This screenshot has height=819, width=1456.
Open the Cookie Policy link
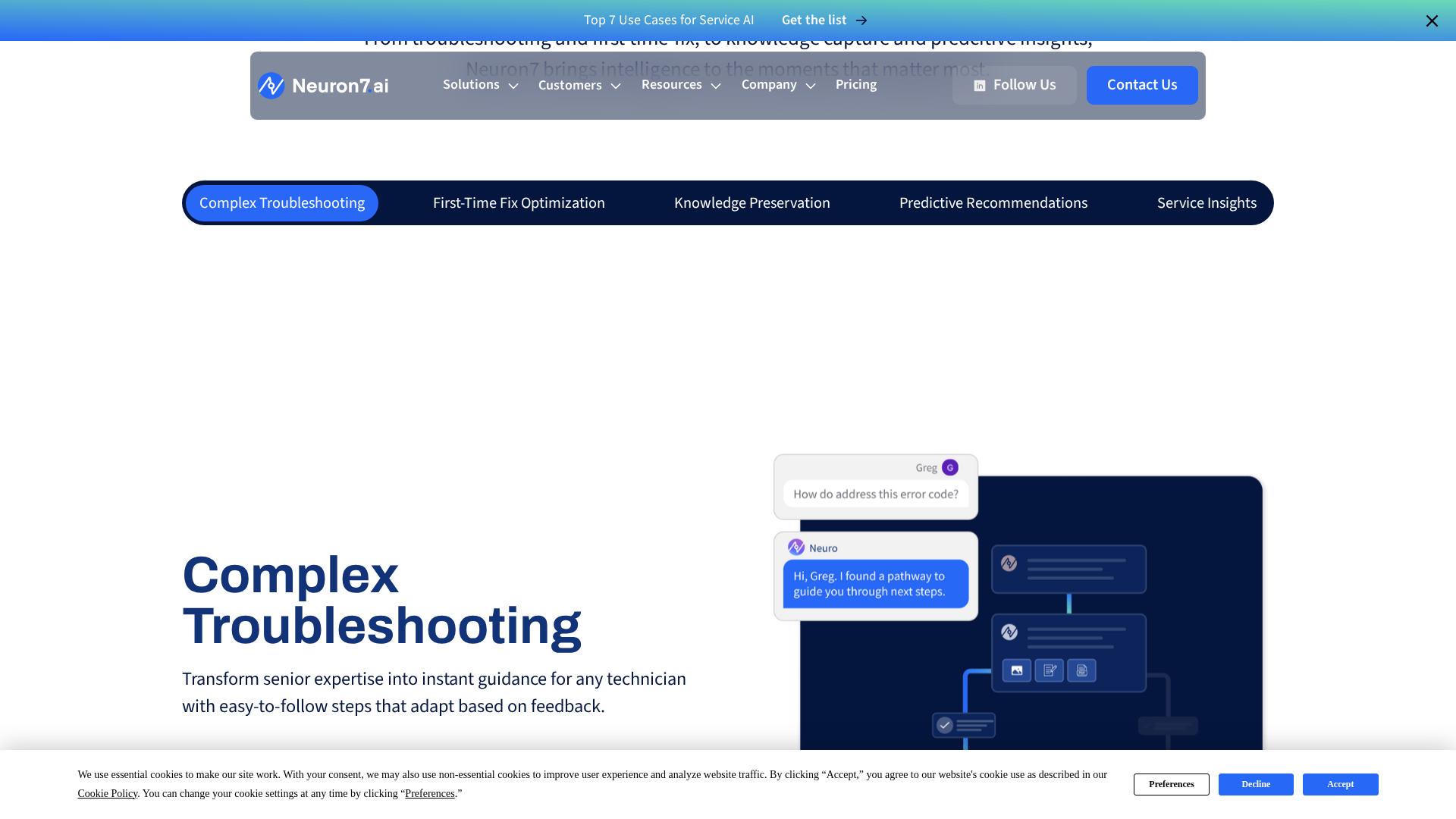[108, 793]
